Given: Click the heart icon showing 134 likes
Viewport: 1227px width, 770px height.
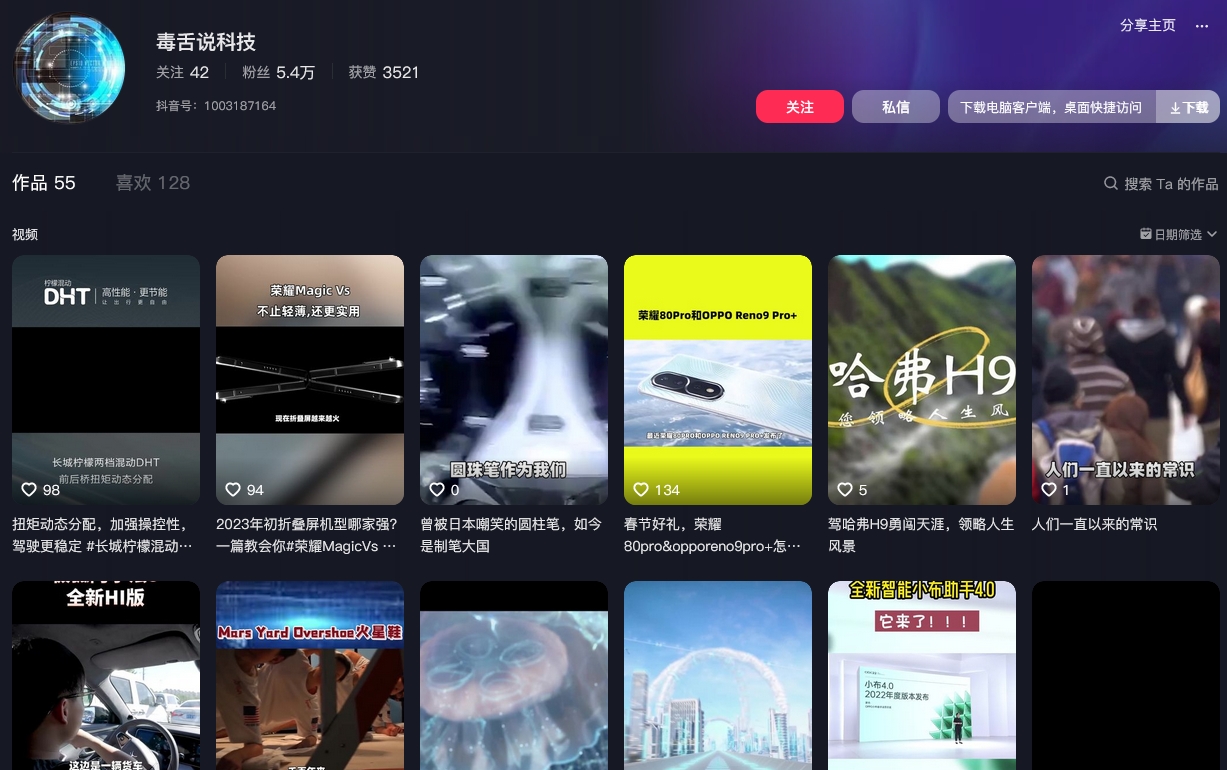Looking at the screenshot, I should (x=641, y=490).
